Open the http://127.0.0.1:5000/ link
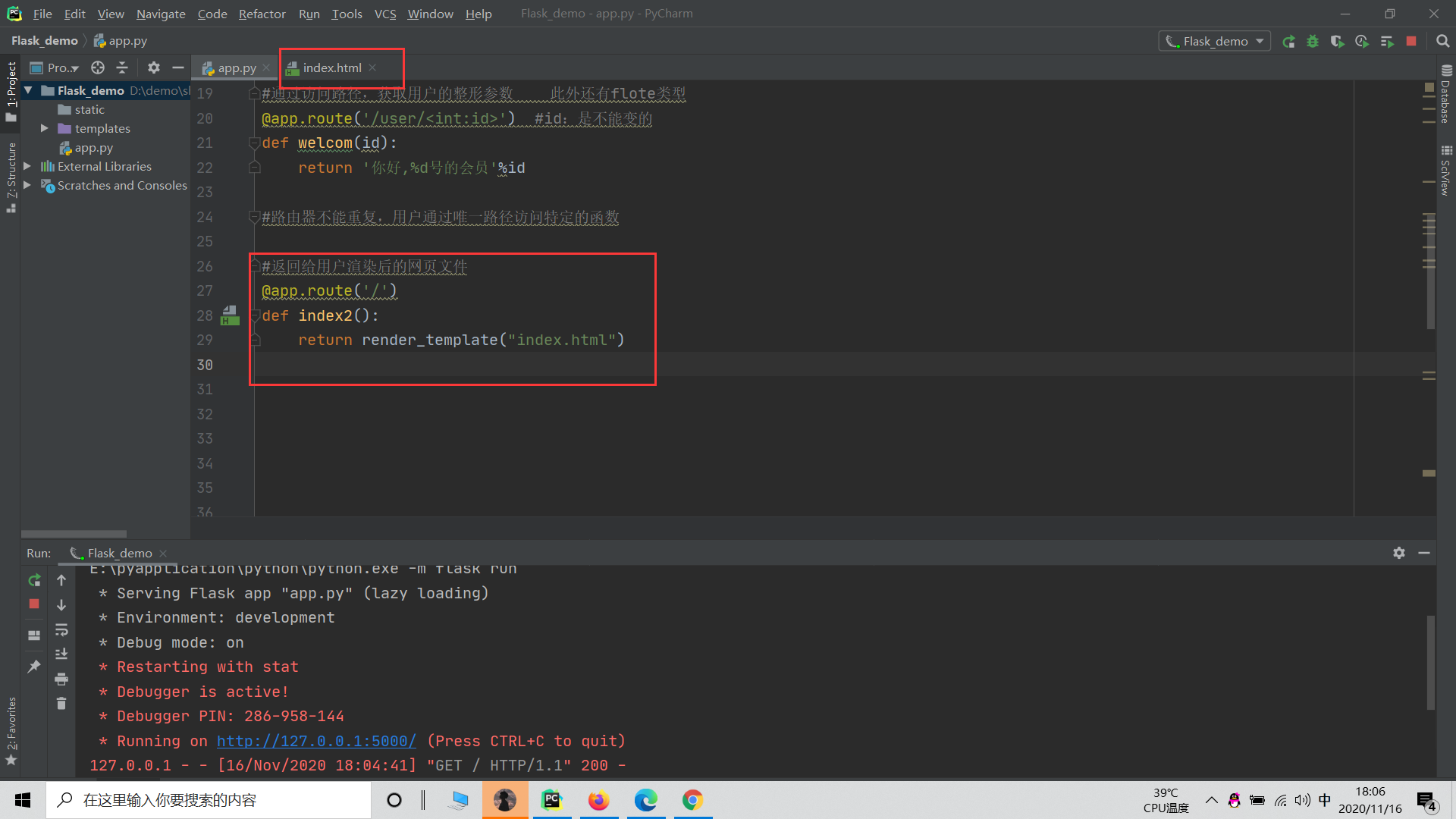 pyautogui.click(x=316, y=741)
